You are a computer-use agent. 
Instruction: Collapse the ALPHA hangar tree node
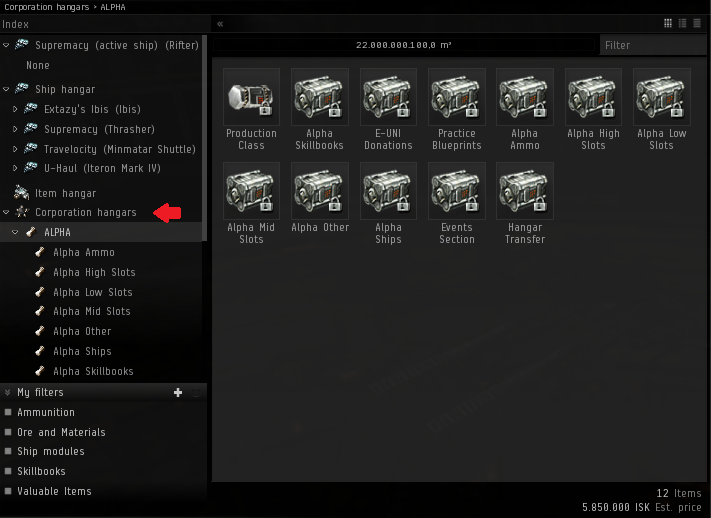(x=16, y=232)
